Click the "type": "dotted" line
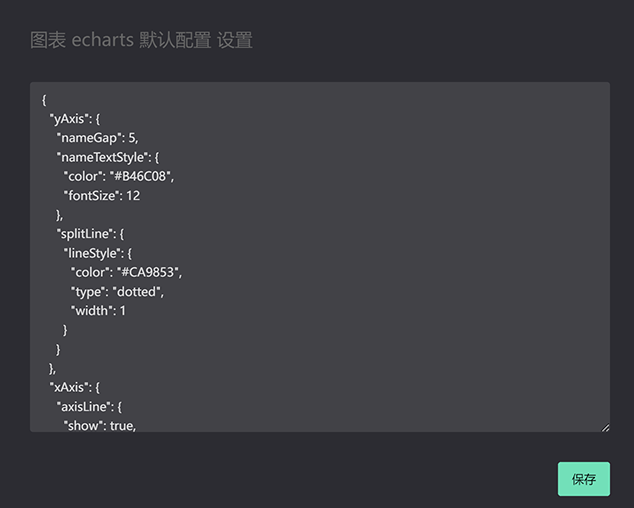Viewport: 634px width, 508px height. click(116, 292)
